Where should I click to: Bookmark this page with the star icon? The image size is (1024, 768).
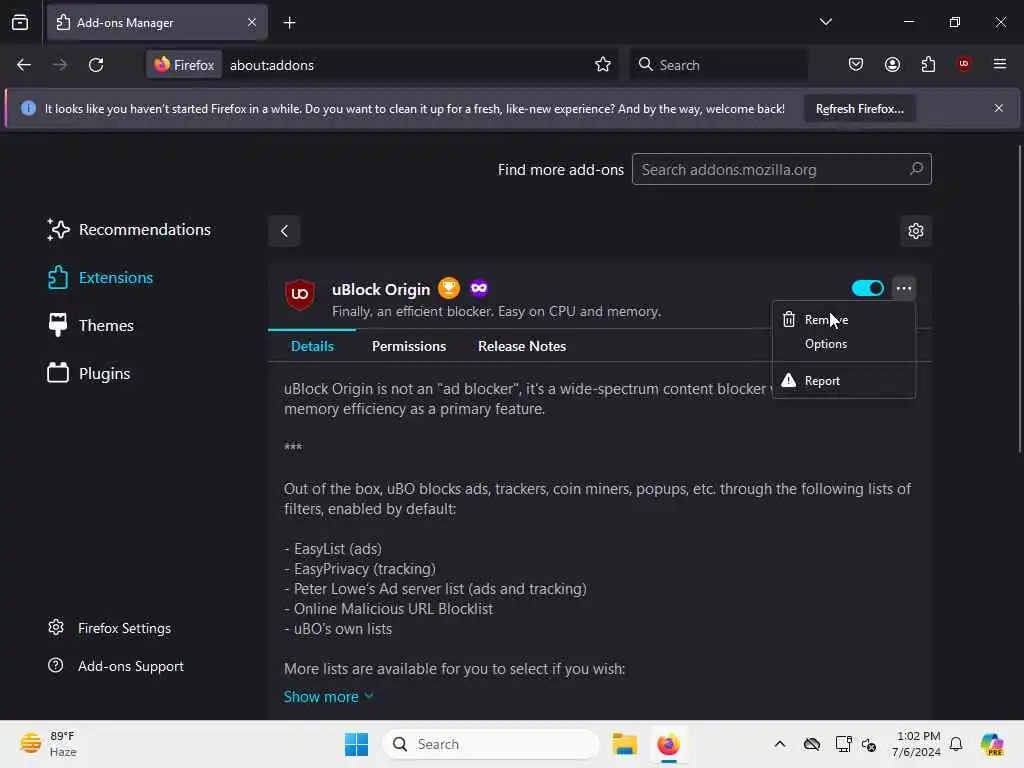[603, 65]
